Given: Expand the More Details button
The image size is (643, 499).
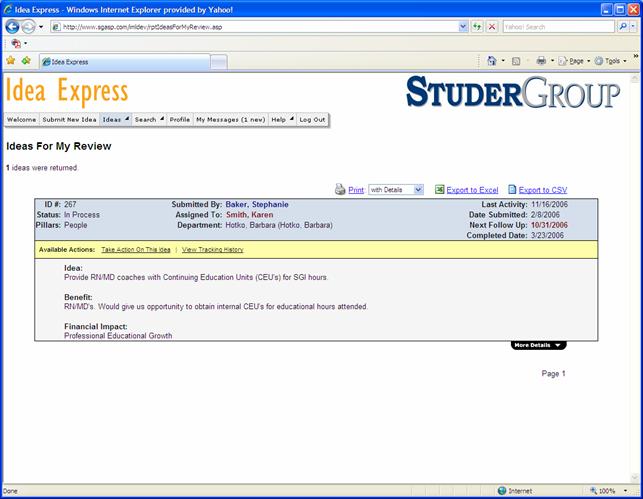Looking at the screenshot, I should (x=538, y=345).
